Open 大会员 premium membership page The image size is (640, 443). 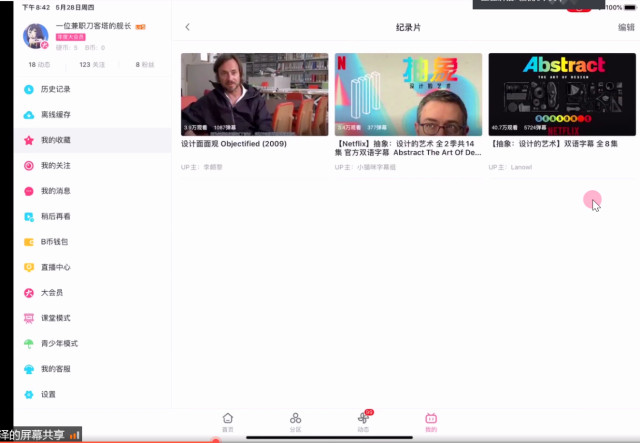click(51, 293)
